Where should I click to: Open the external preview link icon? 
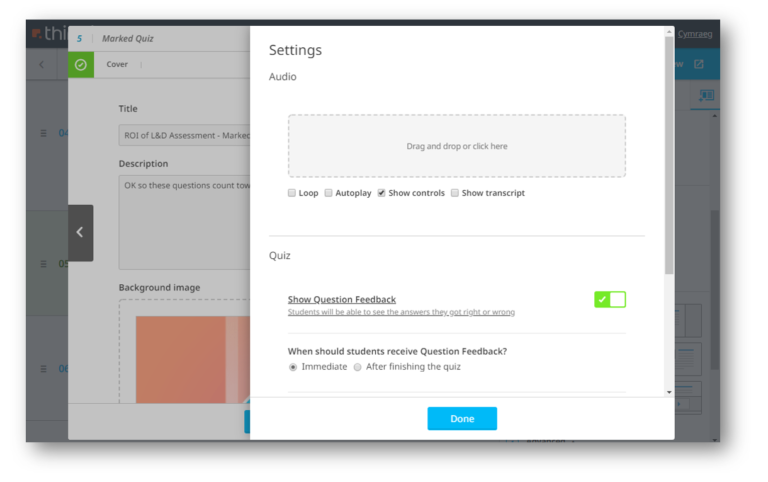click(x=698, y=64)
